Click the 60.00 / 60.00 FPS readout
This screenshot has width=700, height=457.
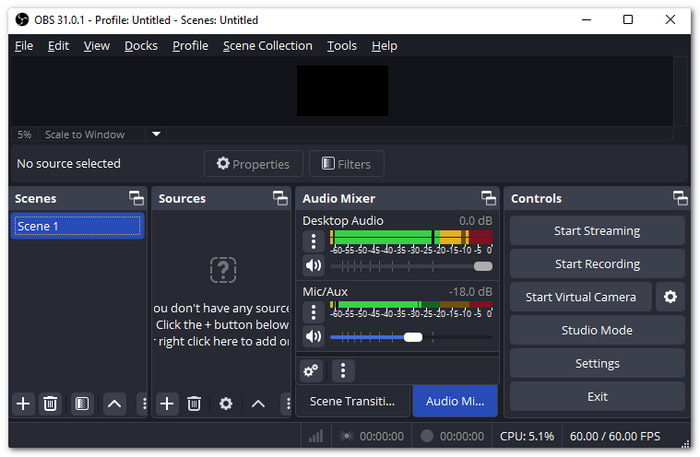tap(615, 436)
